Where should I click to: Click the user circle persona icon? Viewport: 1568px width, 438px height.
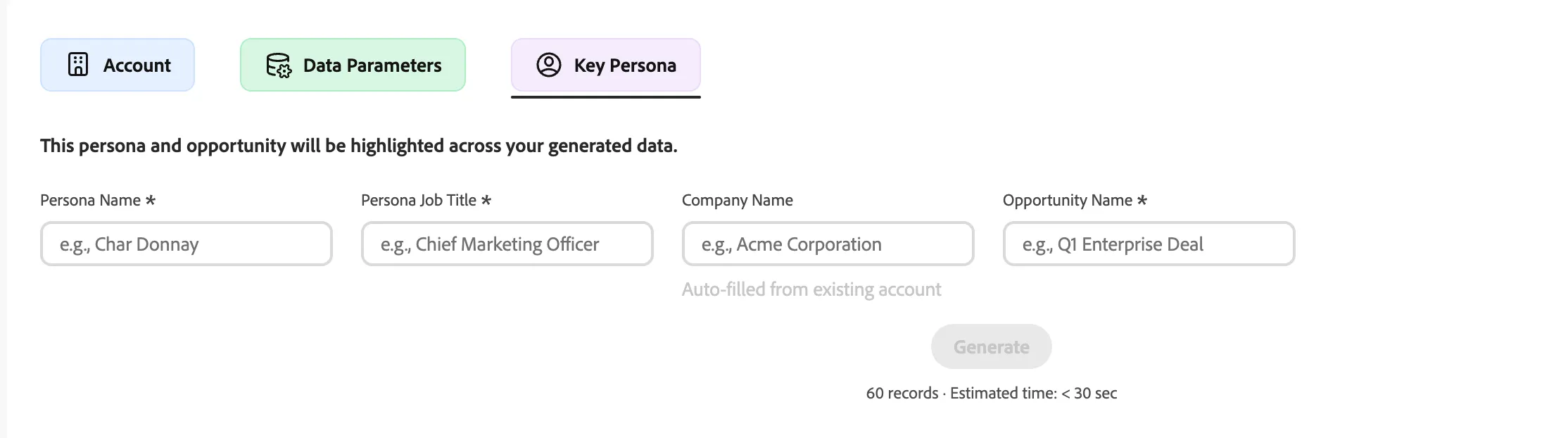click(549, 65)
